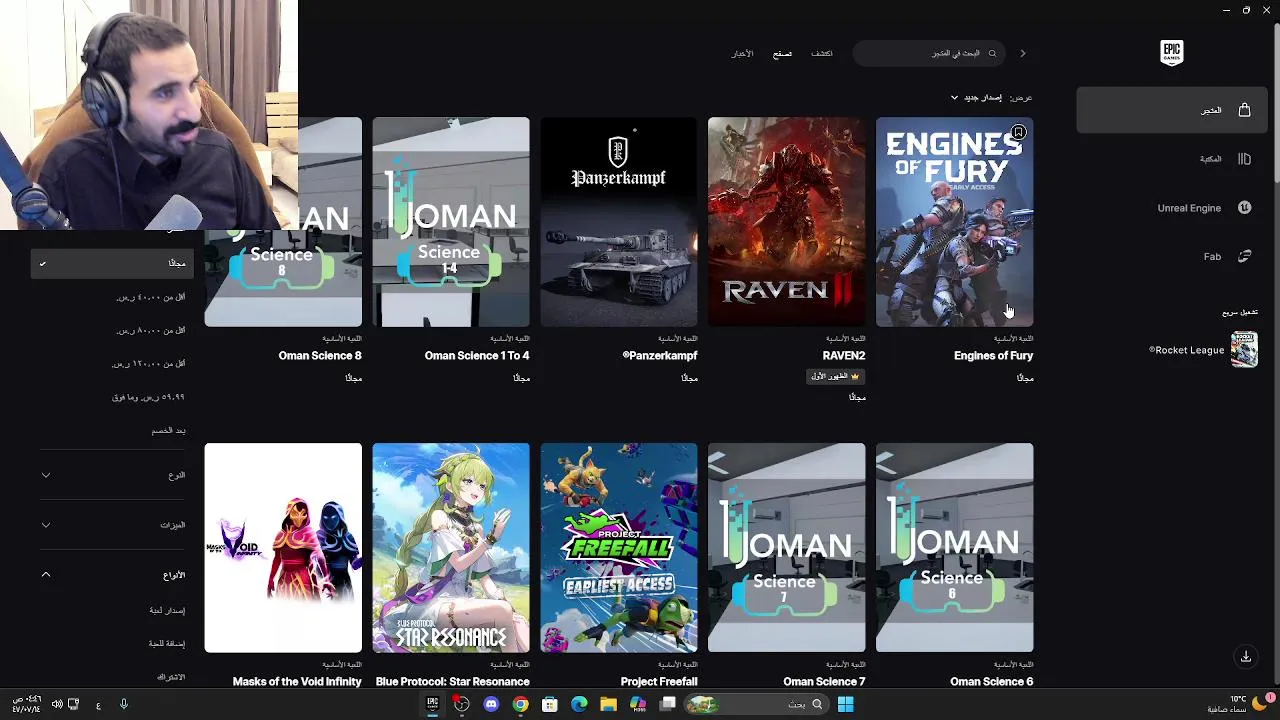Open the Fab marketplace icon
The height and width of the screenshot is (720, 1280).
[x=1244, y=257]
